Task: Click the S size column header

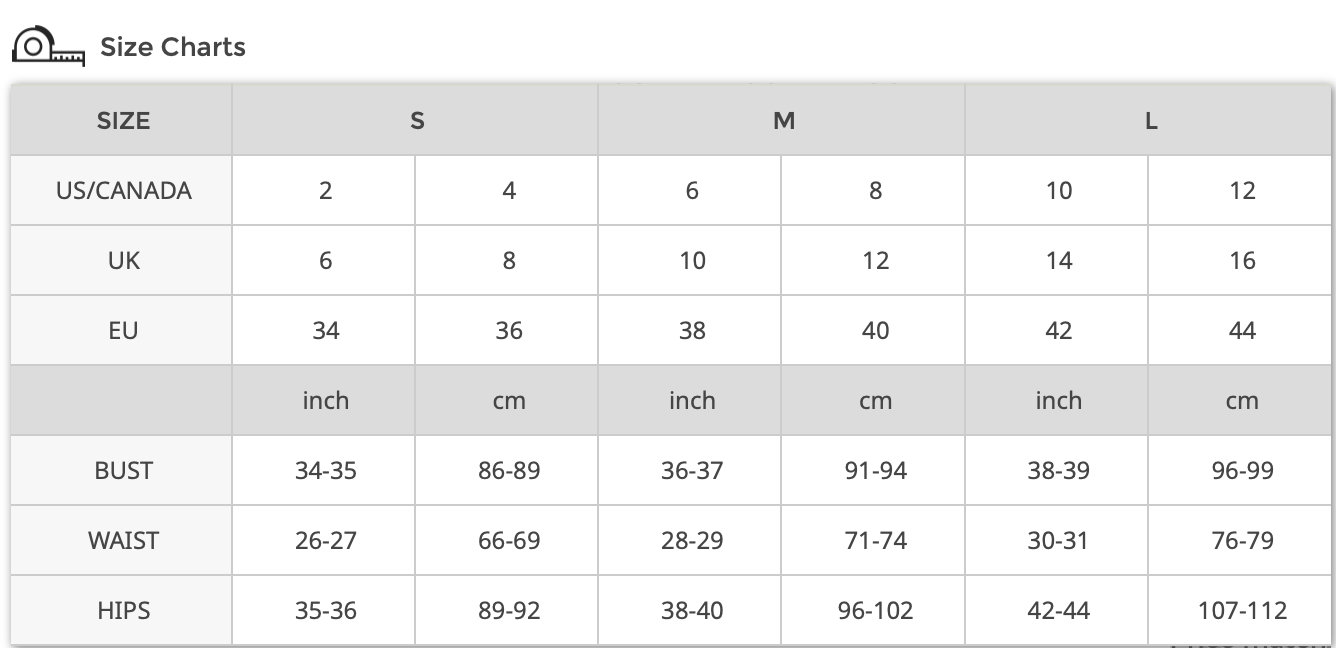Action: point(416,121)
